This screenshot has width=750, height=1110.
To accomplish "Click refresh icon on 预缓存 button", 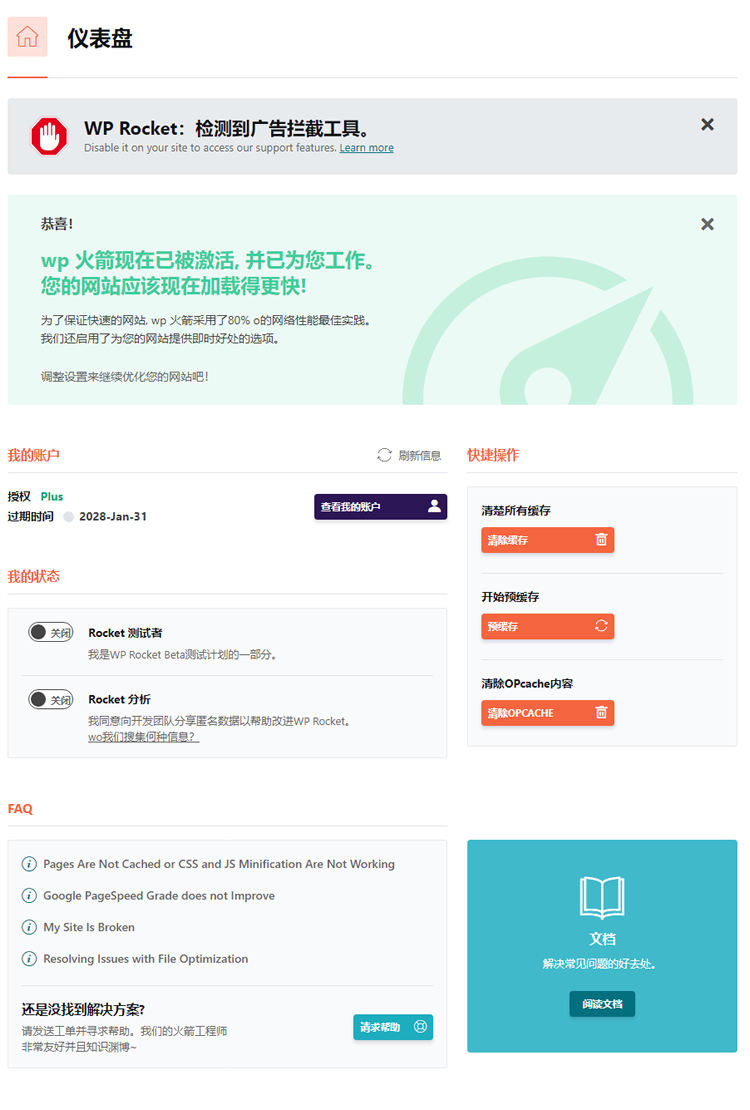I will 601,626.
